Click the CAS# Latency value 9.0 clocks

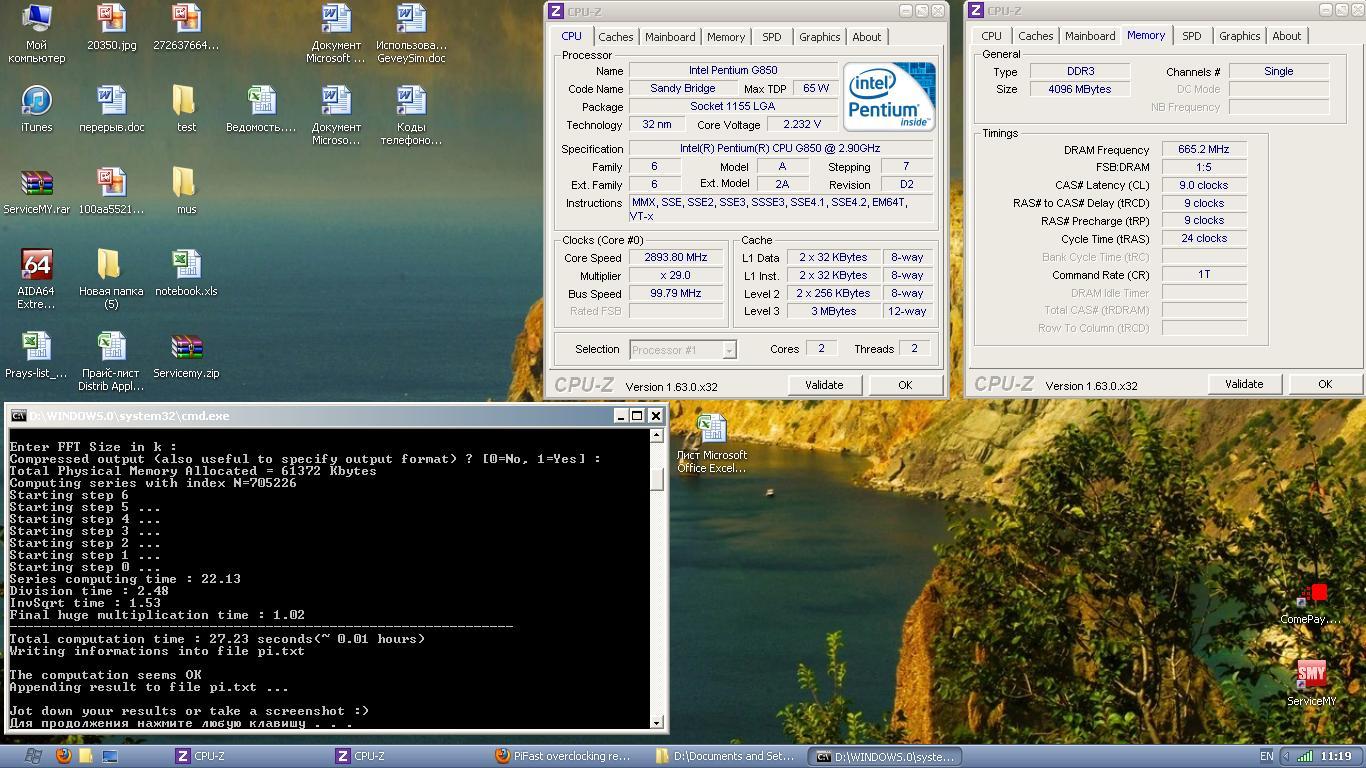point(1204,185)
